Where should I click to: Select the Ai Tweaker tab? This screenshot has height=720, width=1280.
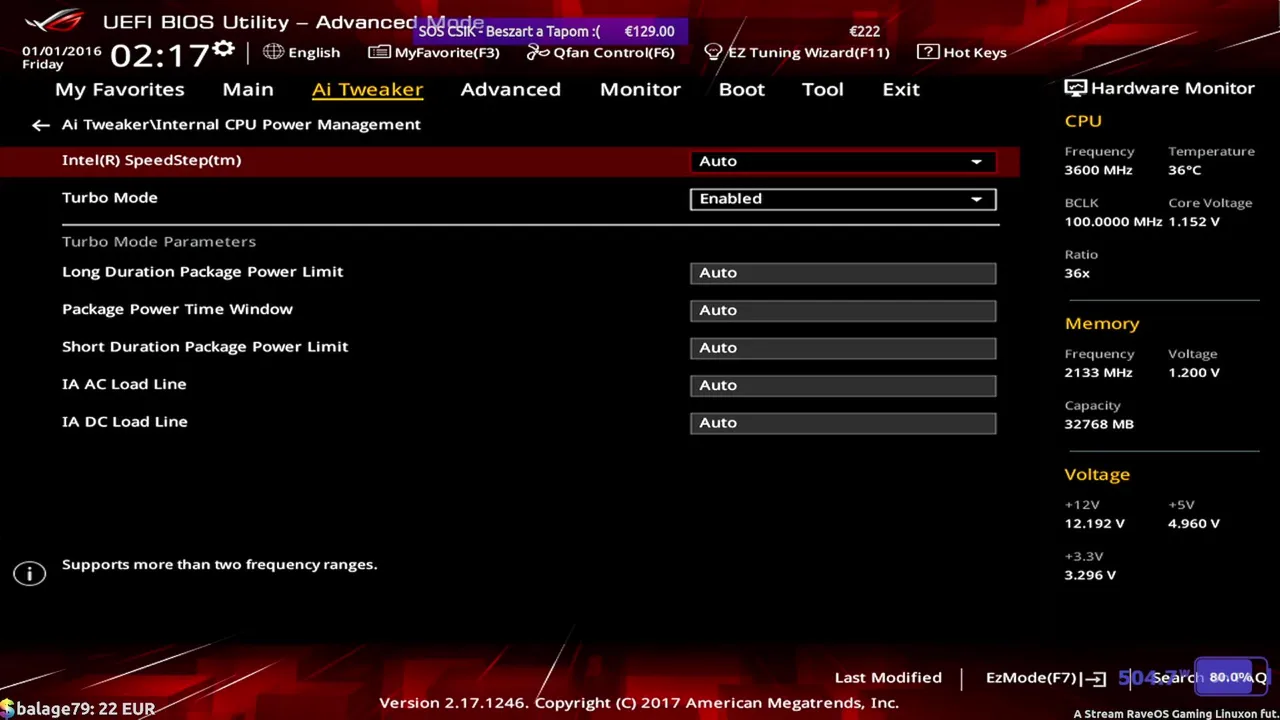367,89
